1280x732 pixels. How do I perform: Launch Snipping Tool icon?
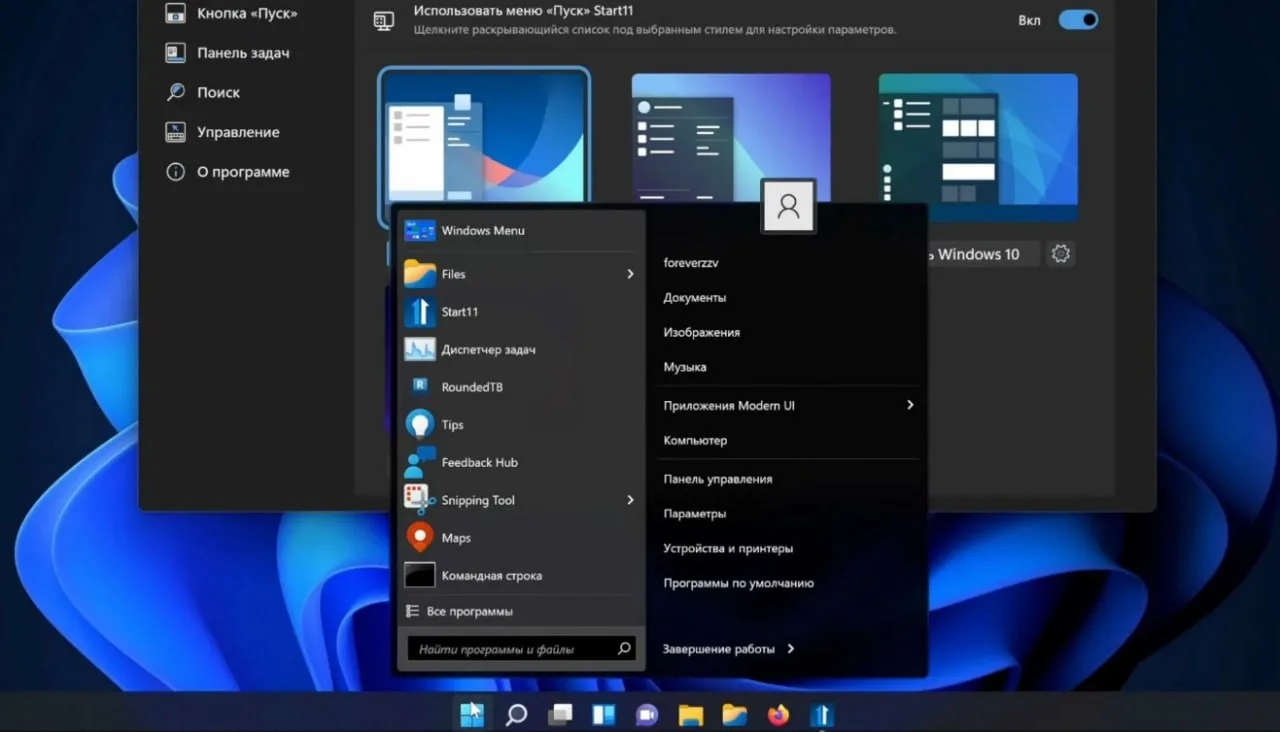420,500
